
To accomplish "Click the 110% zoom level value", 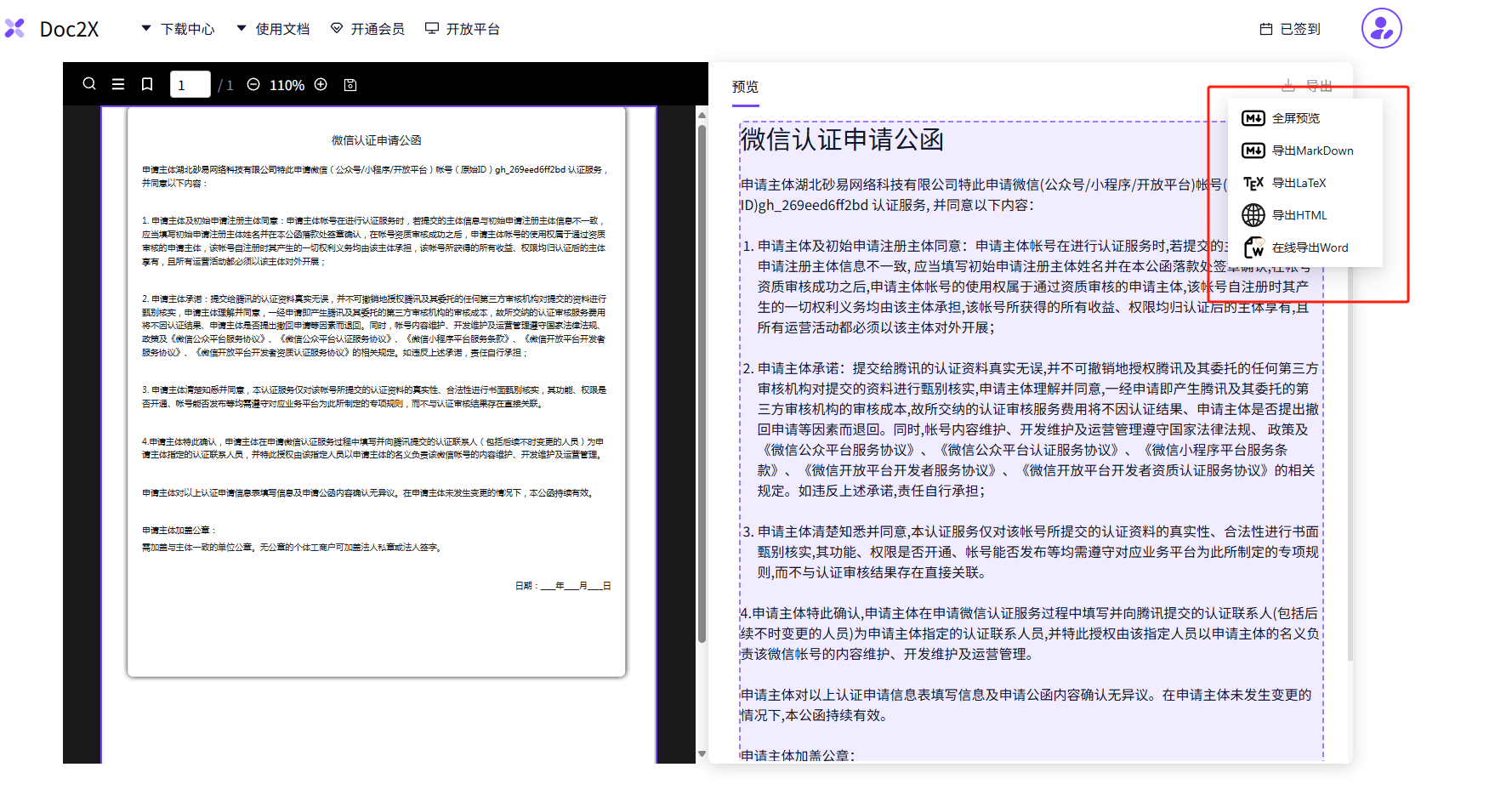I will [x=287, y=85].
